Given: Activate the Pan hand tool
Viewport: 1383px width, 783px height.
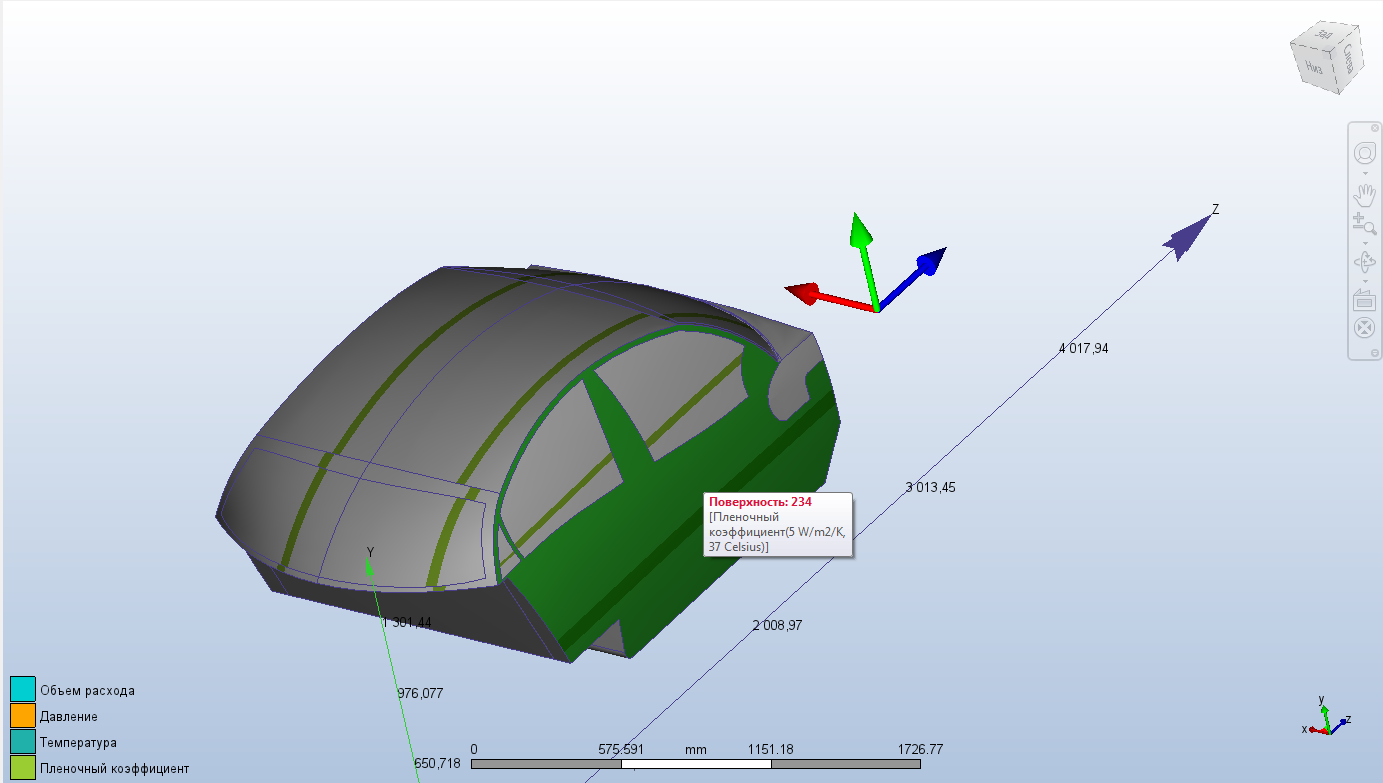Looking at the screenshot, I should coord(1365,195).
